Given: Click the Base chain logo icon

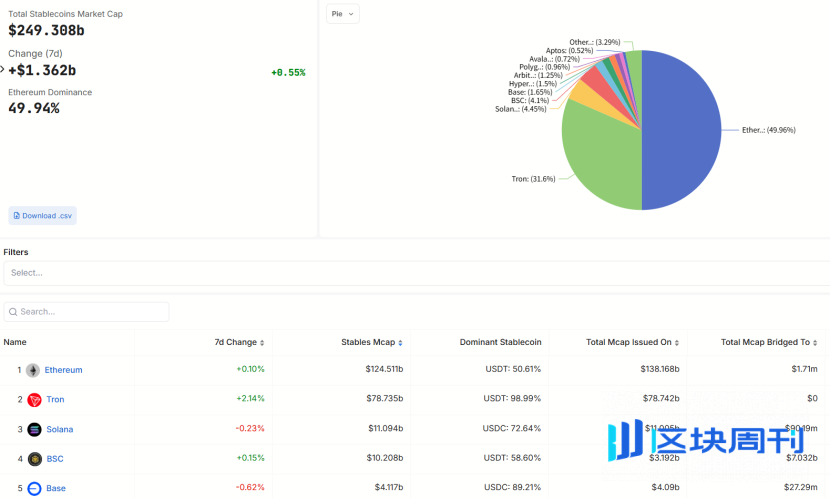Looking at the screenshot, I should tap(34, 488).
